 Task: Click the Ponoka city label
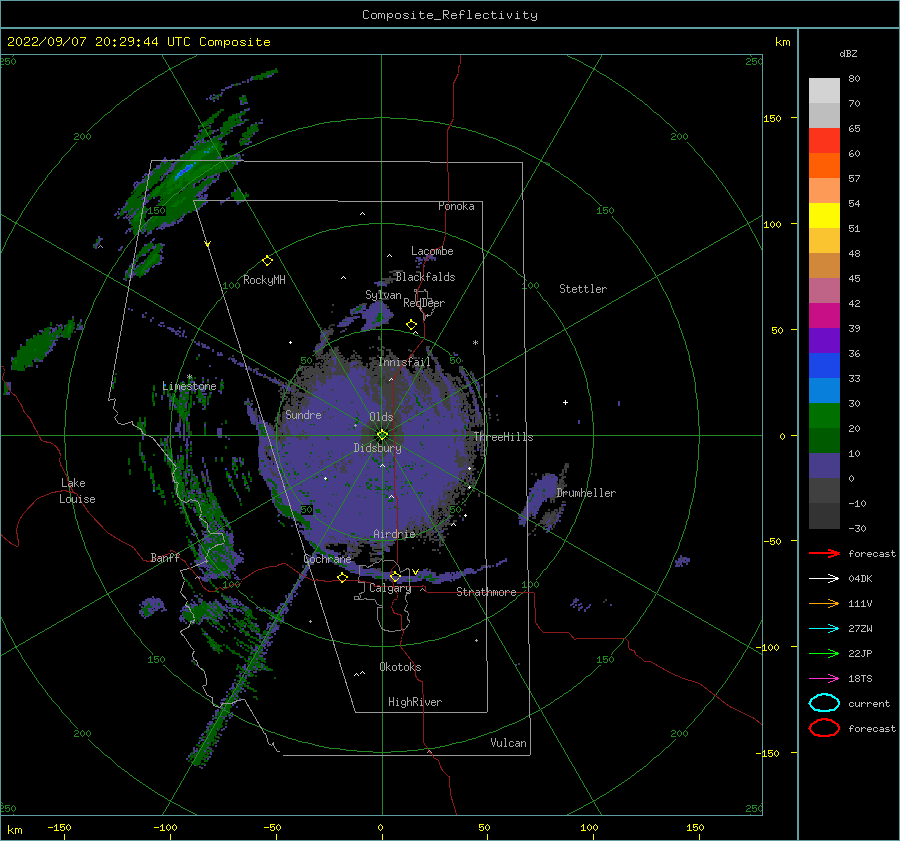pyautogui.click(x=456, y=206)
